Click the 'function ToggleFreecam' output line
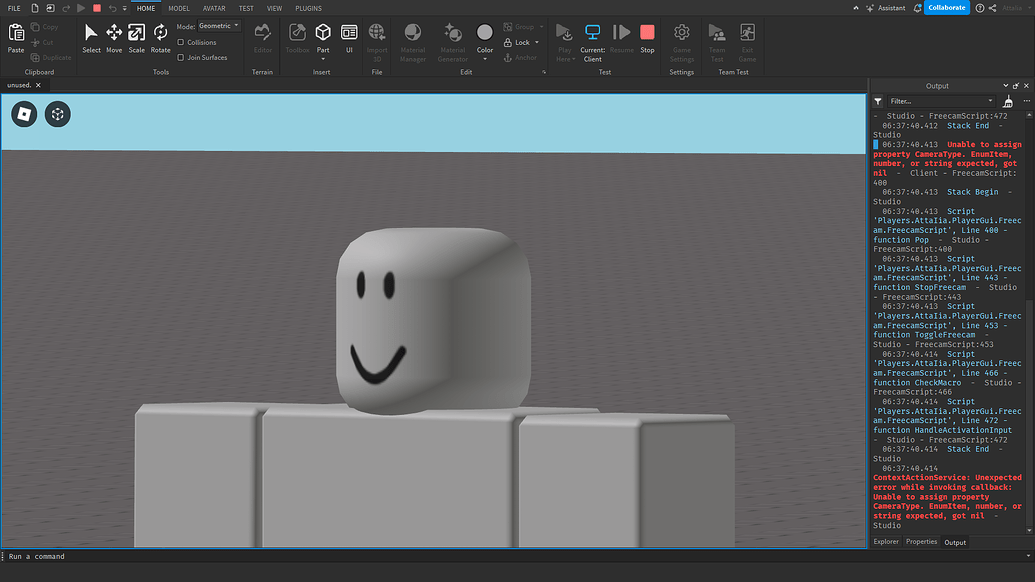Screen dimensions: 1035x582 click(924, 335)
